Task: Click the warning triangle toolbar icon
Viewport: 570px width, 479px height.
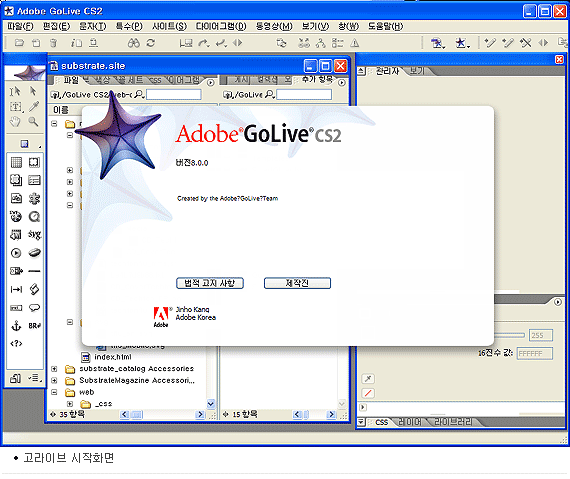Action: point(354,43)
